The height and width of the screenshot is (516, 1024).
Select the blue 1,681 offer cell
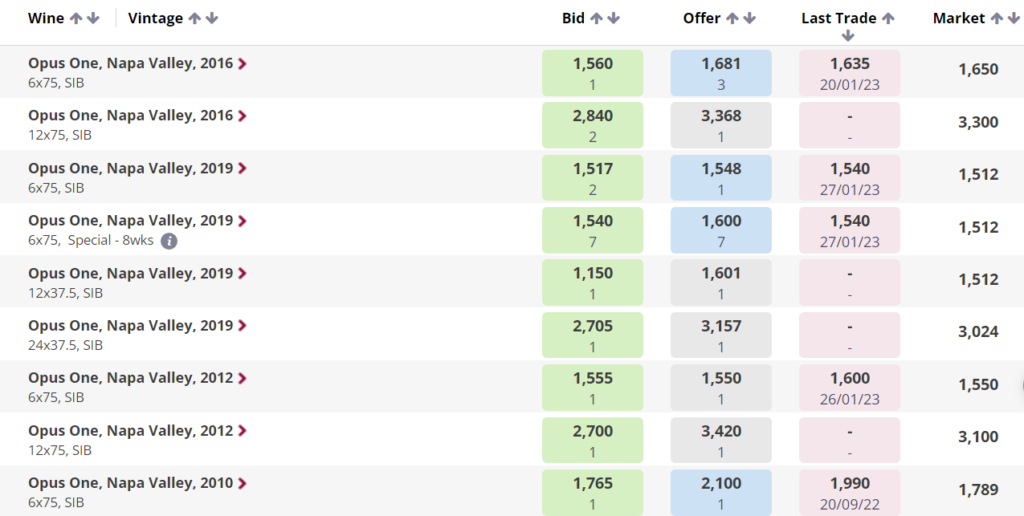[721, 73]
